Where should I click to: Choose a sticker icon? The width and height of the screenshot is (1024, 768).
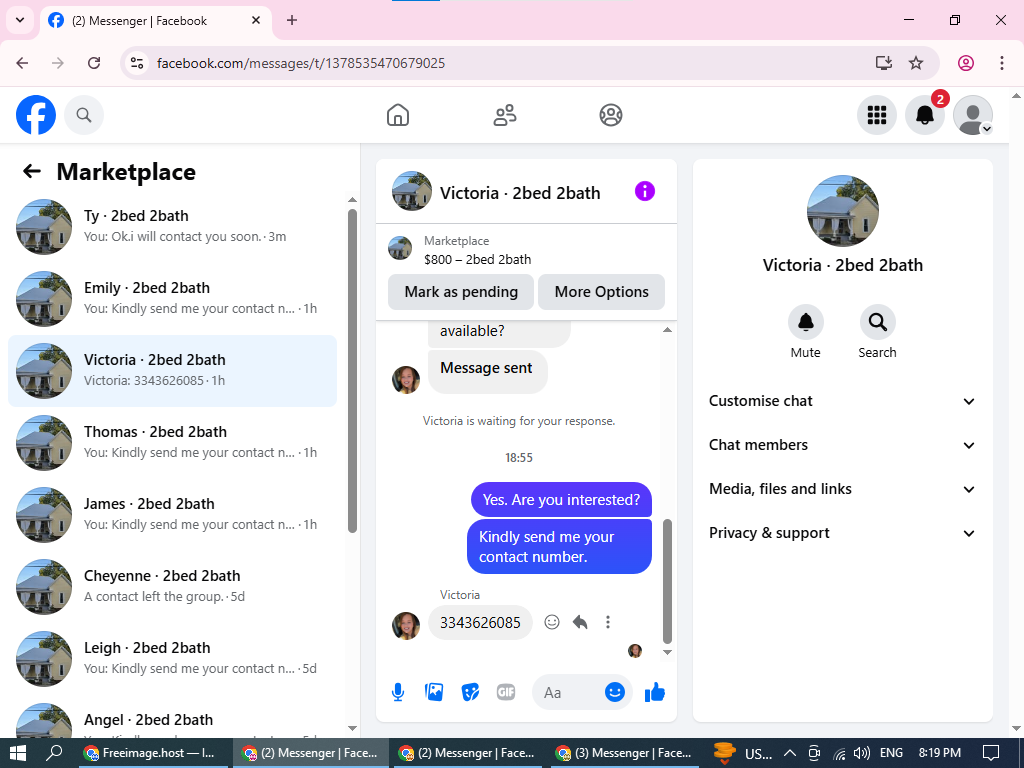470,692
